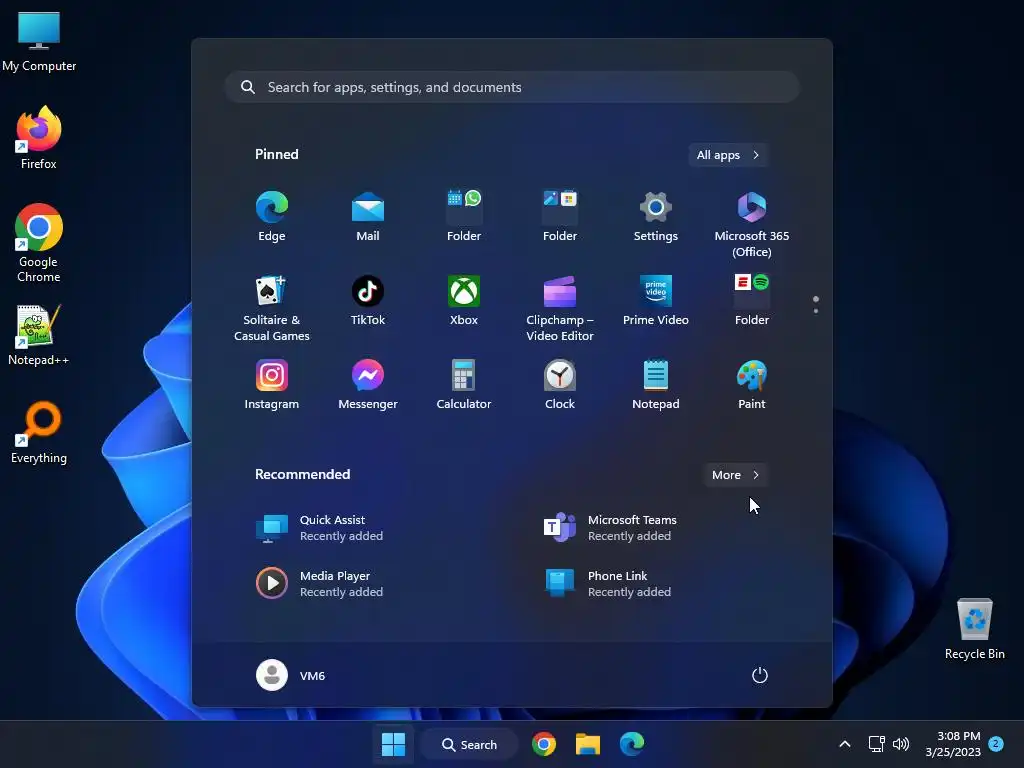This screenshot has height=768, width=1024.
Task: Launch the Clock app
Action: point(560,385)
